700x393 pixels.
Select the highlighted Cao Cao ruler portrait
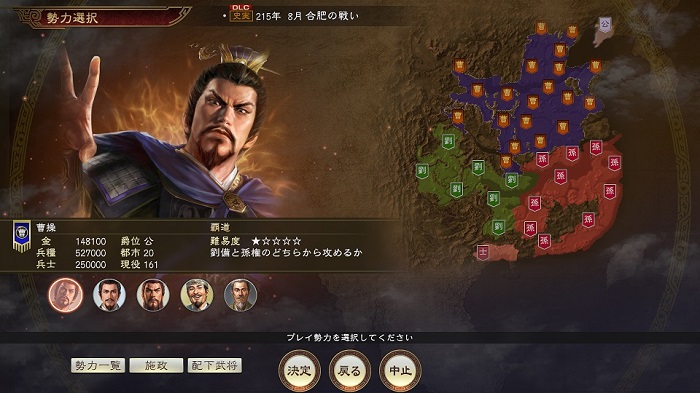(x=66, y=295)
